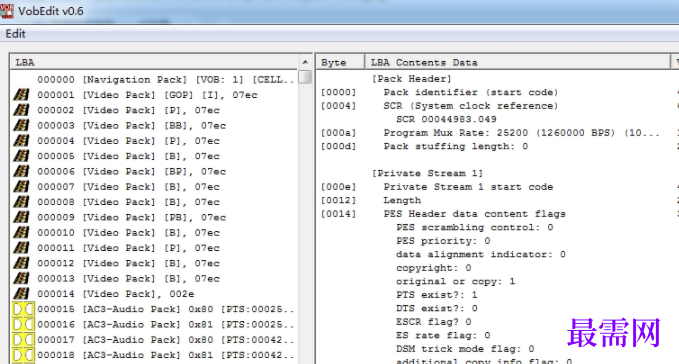Click video pack icon for LBA 000014
The width and height of the screenshot is (679, 364).
pos(21,293)
